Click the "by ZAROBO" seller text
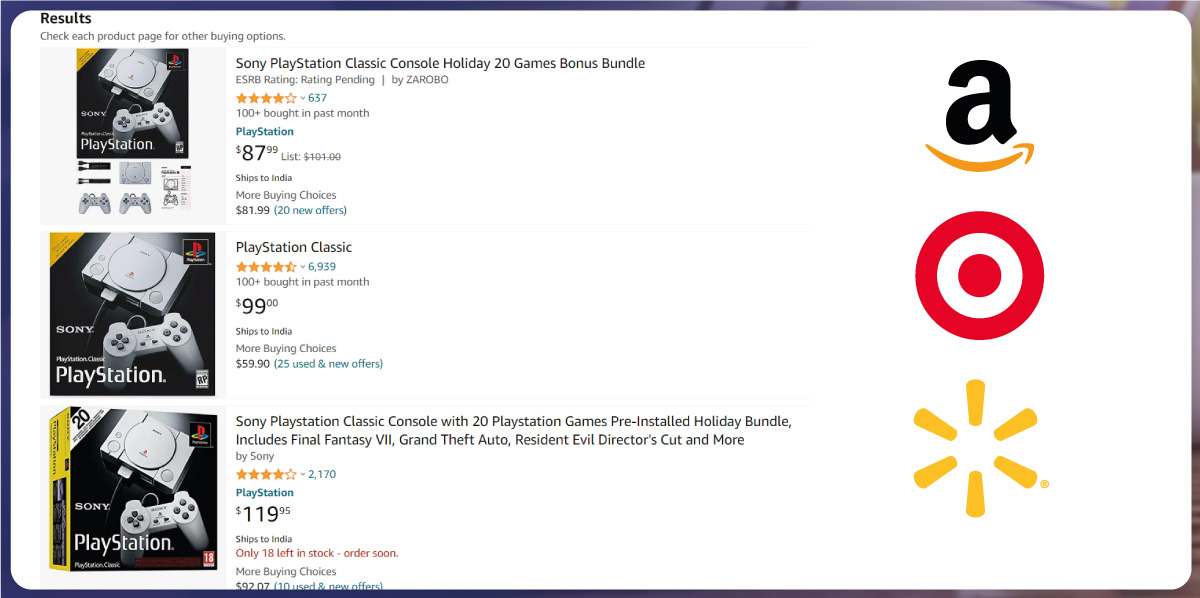 [420, 80]
